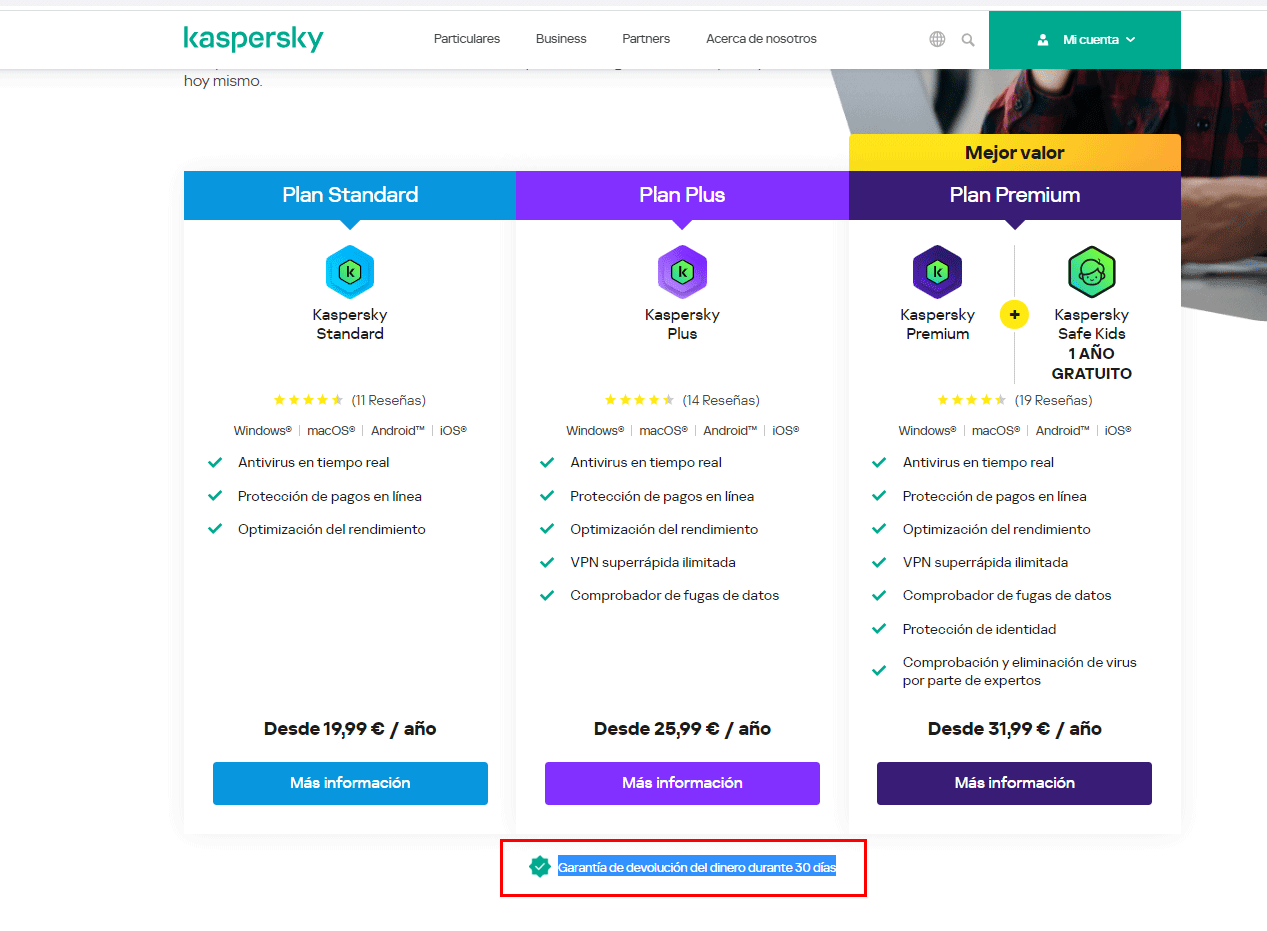
Task: Click the money-back guarantee badge icon
Action: pos(540,867)
